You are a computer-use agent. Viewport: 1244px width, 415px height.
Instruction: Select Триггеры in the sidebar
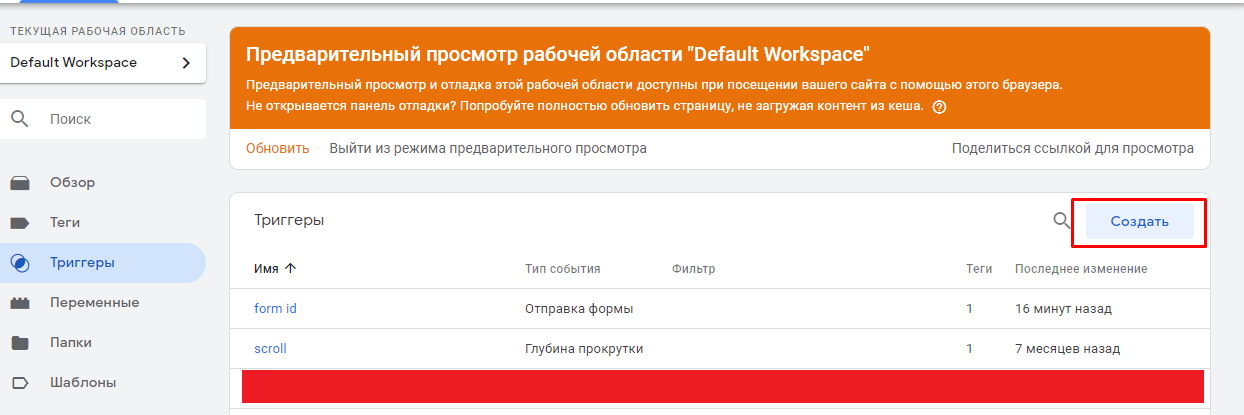click(x=103, y=263)
